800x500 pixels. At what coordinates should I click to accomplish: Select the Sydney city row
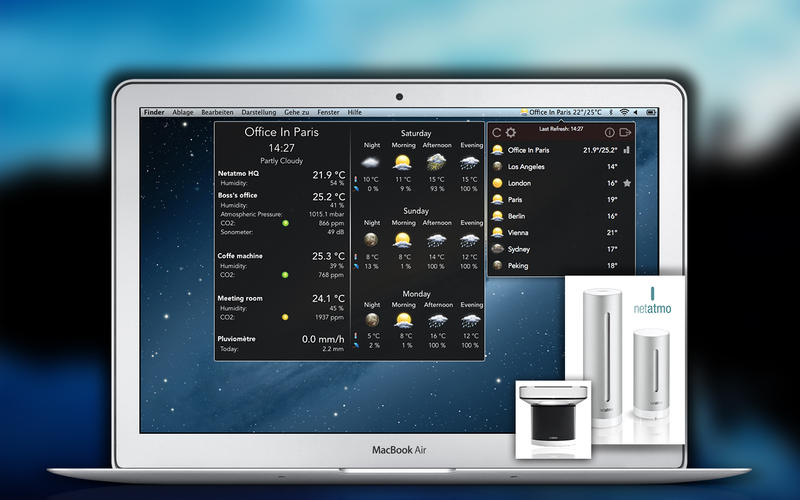pos(561,249)
